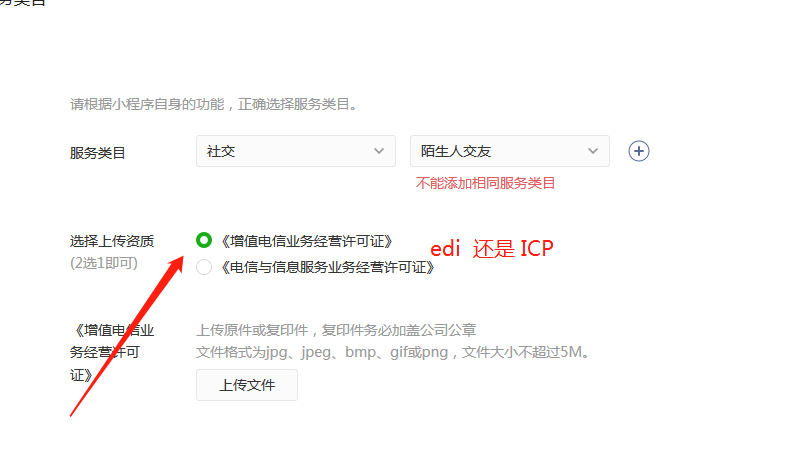Click the chevron arrow in 社交 dropdown
Screen dimensions: 787x471
(x=379, y=151)
